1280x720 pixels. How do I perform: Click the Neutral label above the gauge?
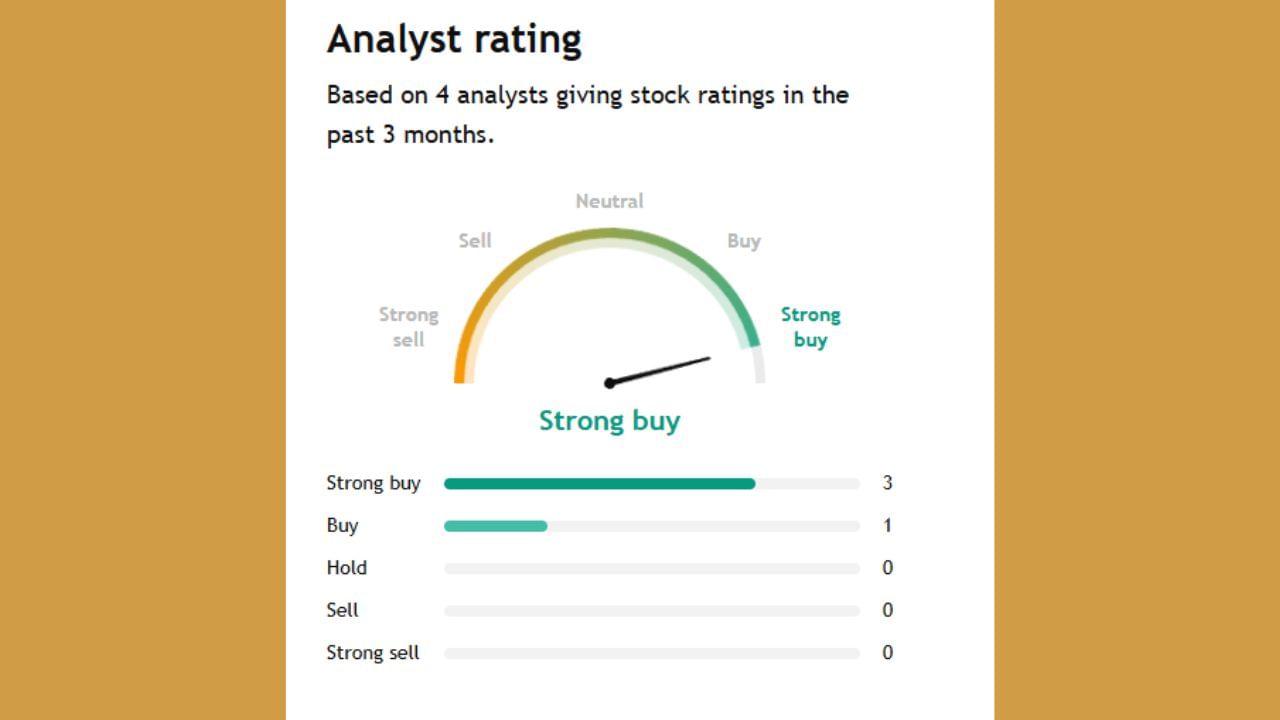click(609, 201)
